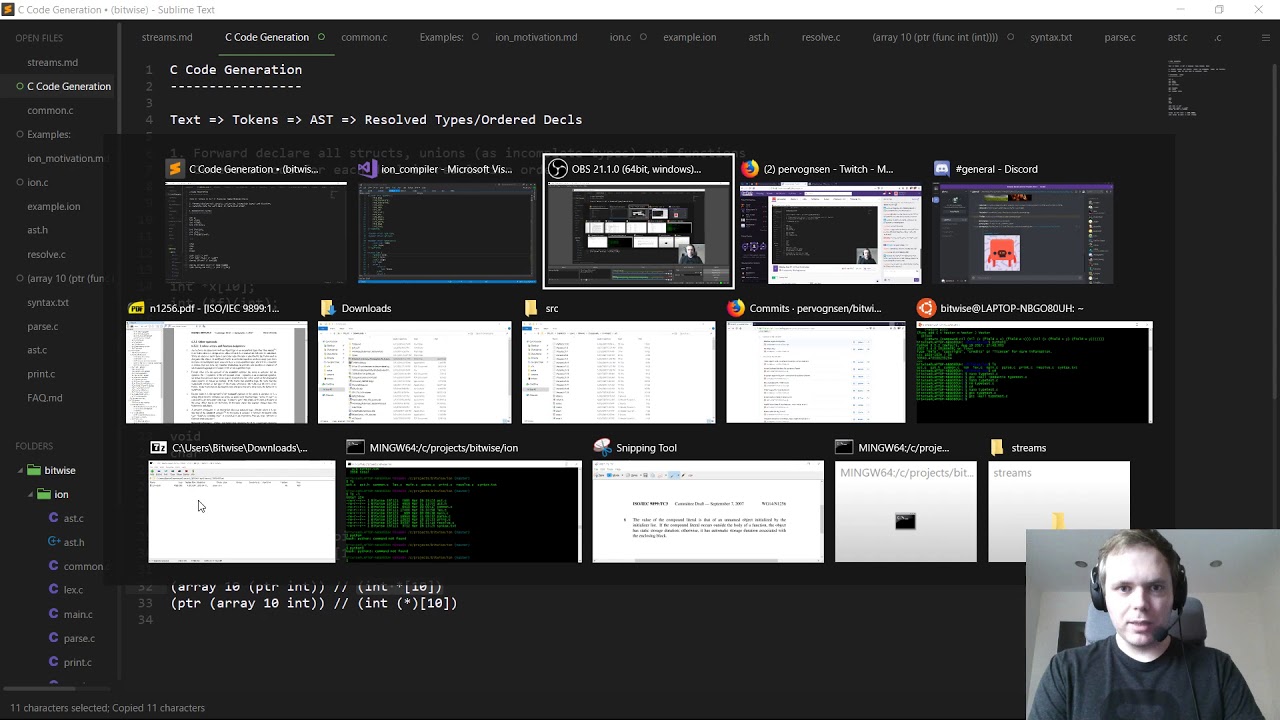Click Ubuntu icon beside bitwise@LAPTOP title

coord(926,308)
